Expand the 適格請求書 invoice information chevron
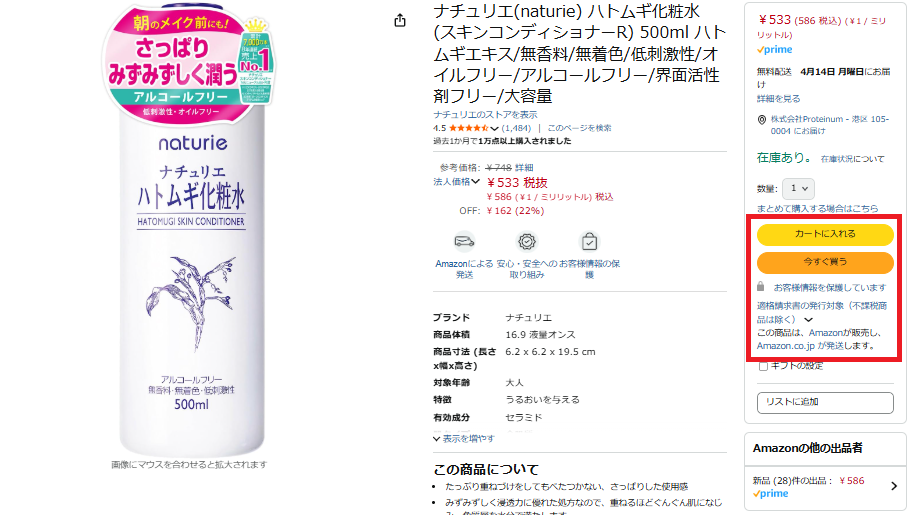Screen dimensions: 917x515 click(808, 320)
